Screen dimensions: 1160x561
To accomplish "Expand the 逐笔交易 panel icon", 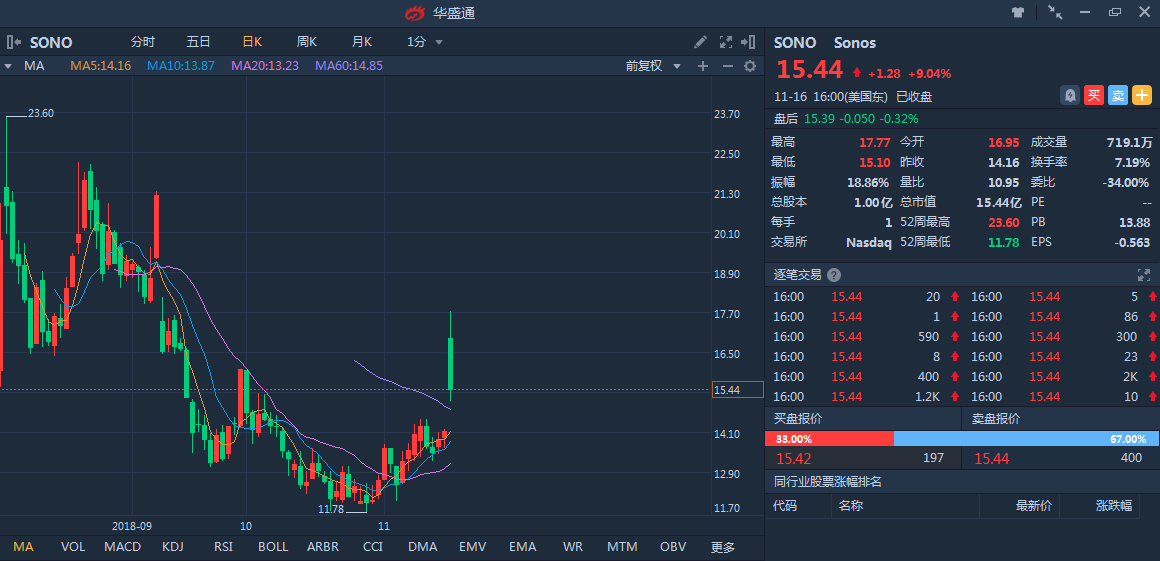I will pyautogui.click(x=1144, y=275).
